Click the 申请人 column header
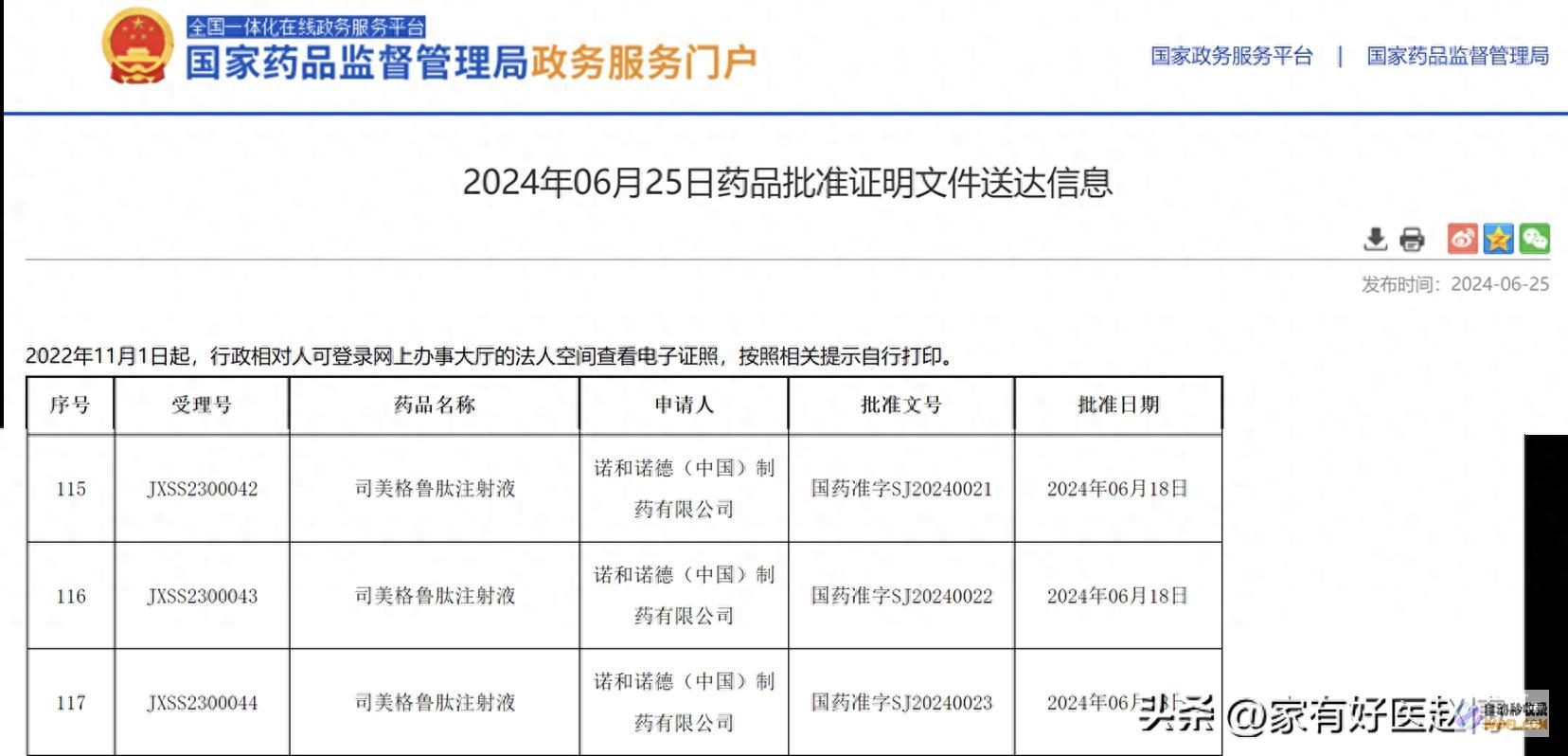Image resolution: width=1568 pixels, height=756 pixels. click(684, 405)
